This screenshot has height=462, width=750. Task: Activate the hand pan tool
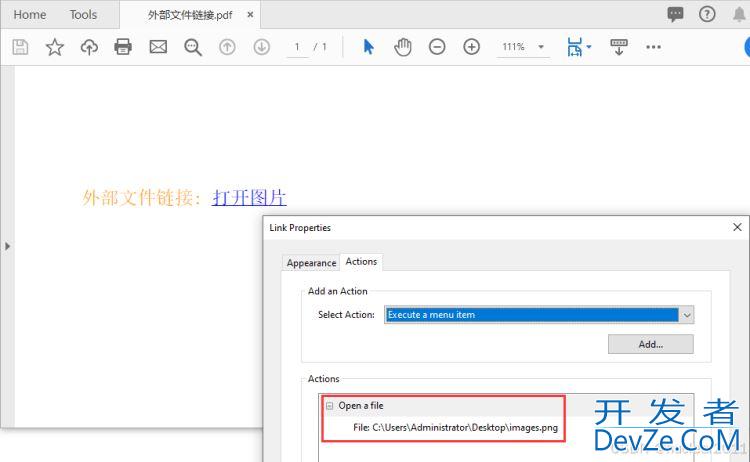click(x=403, y=47)
